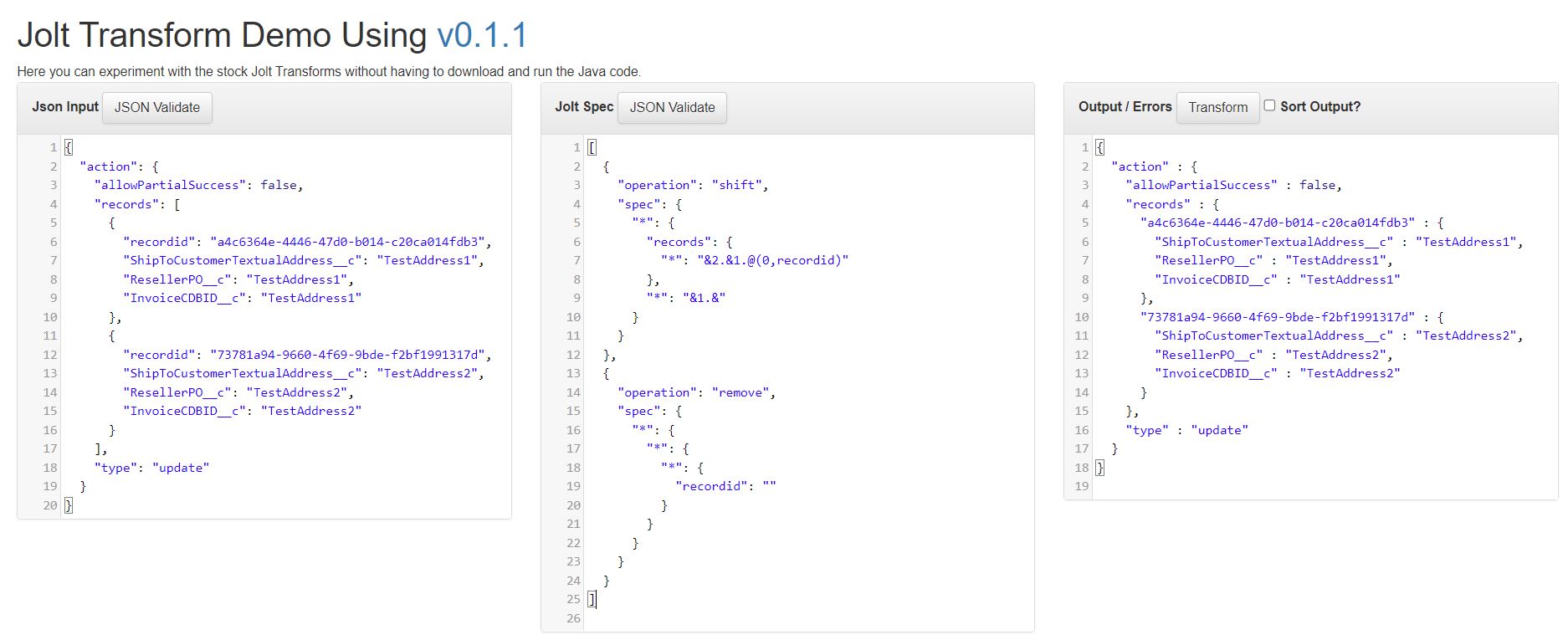Click the Json Input panel heading
Screen dimensions: 1568x640
pyautogui.click(x=65, y=106)
